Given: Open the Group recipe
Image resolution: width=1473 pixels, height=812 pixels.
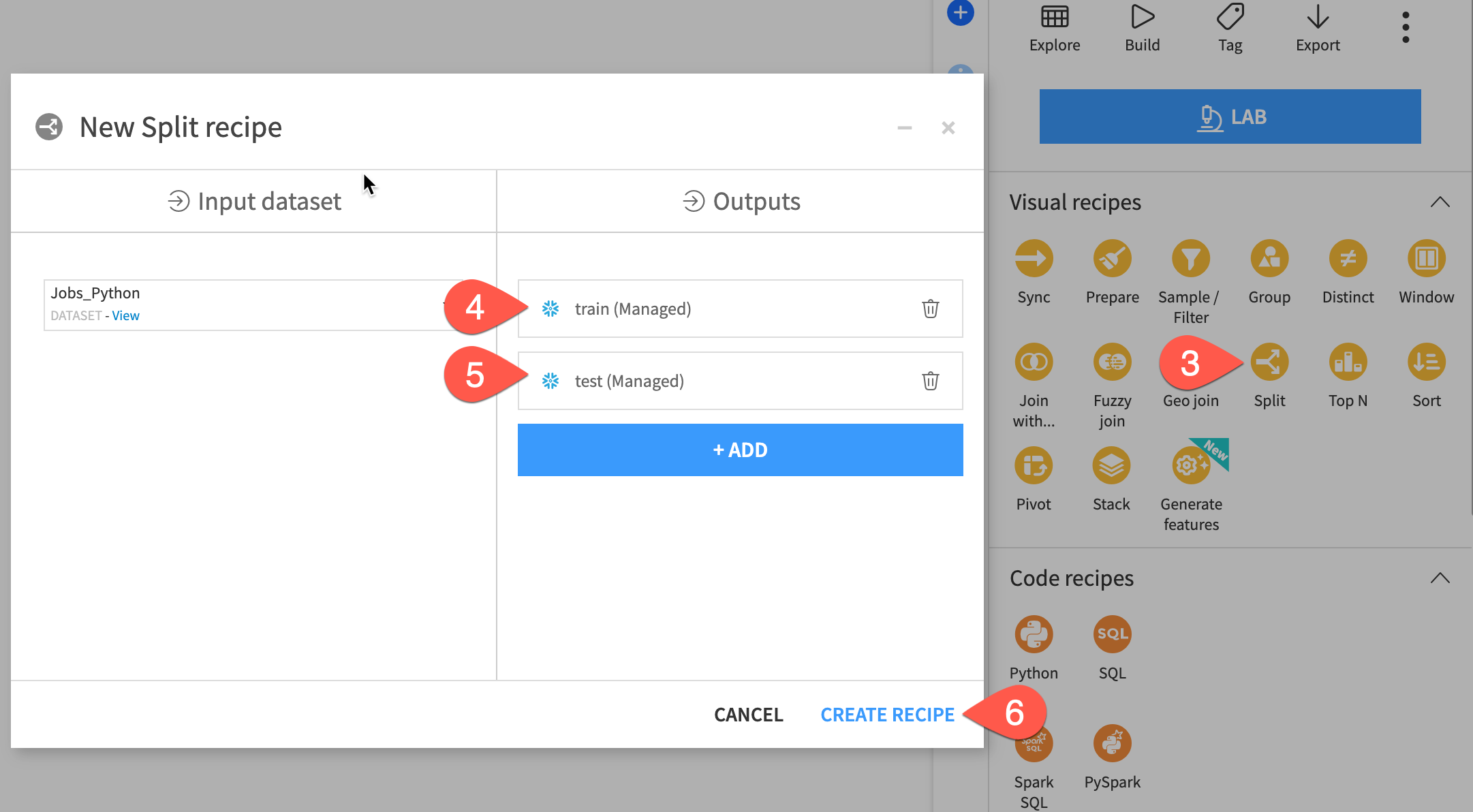Looking at the screenshot, I should [x=1269, y=259].
